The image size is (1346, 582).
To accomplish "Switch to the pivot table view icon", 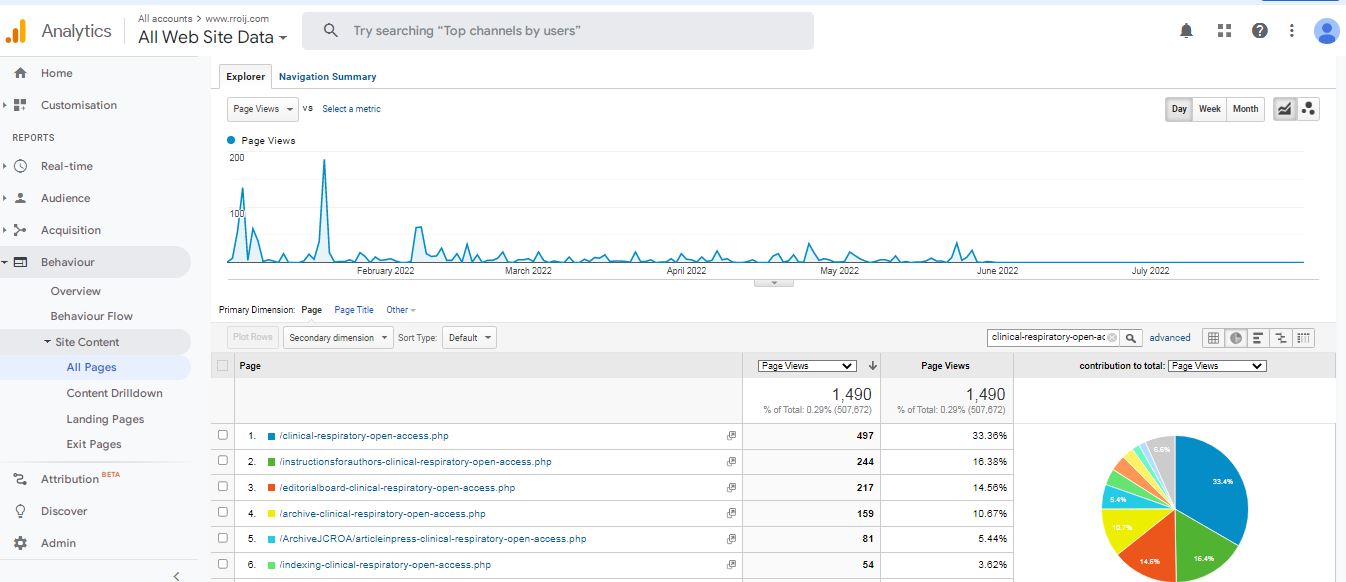I will 1303,338.
